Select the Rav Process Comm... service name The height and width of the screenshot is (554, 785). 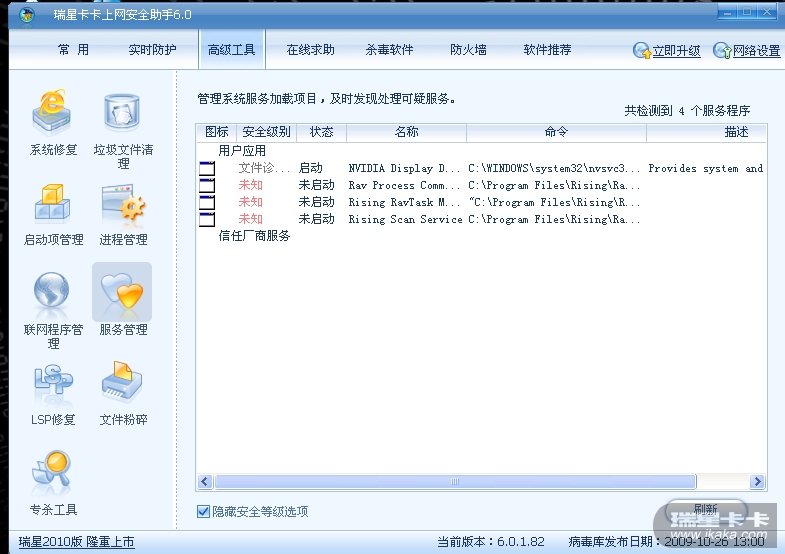coord(404,185)
